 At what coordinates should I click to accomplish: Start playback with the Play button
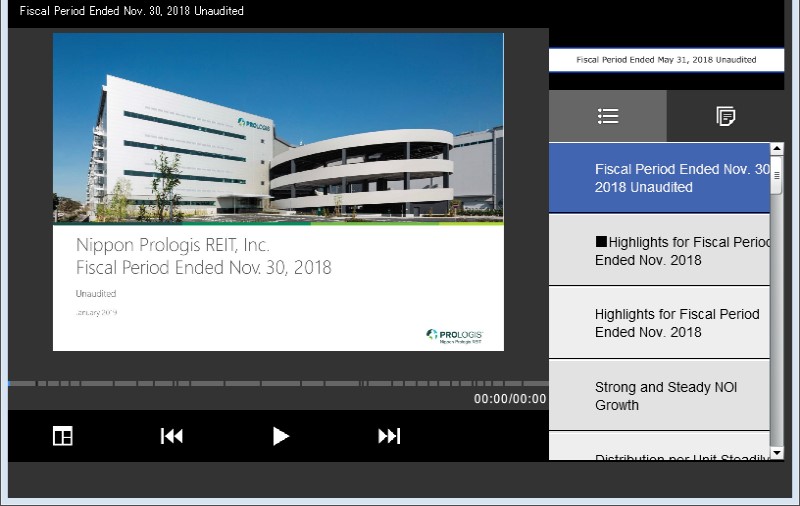(x=281, y=436)
